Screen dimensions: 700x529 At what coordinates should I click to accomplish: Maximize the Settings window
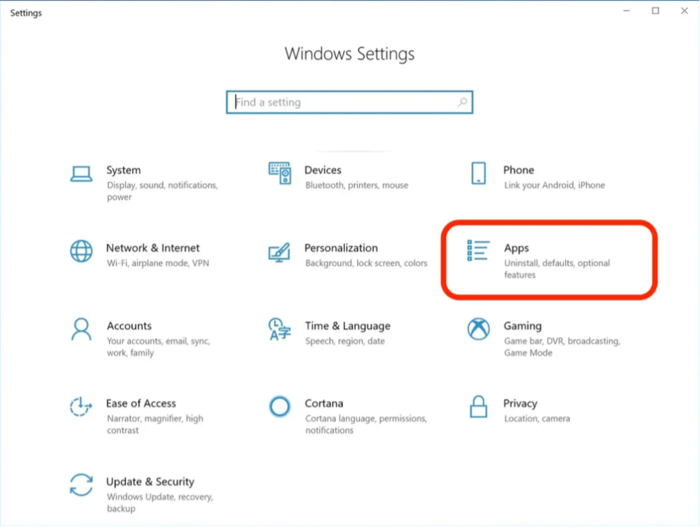pyautogui.click(x=655, y=11)
